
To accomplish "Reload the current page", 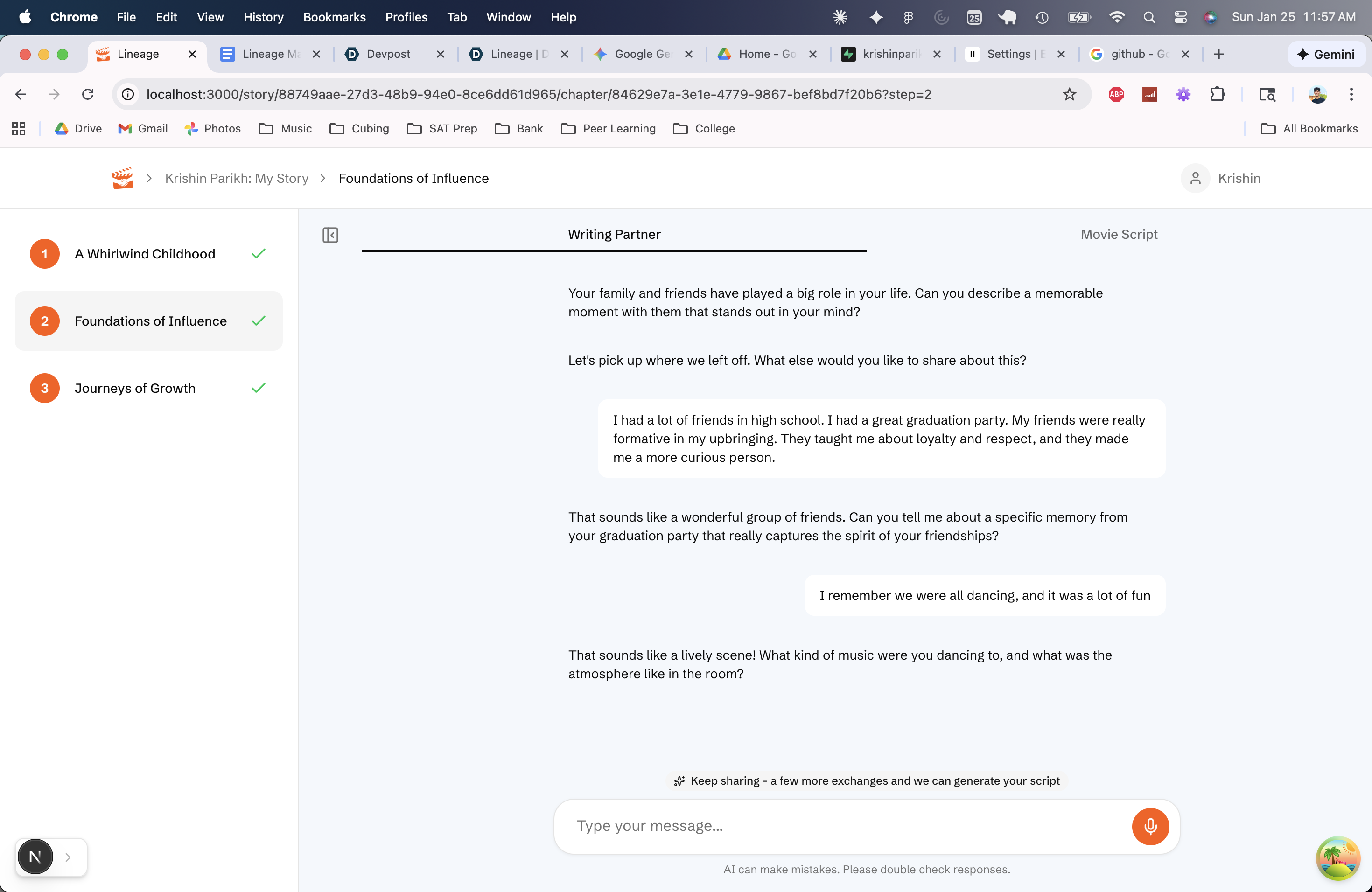I will click(x=88, y=94).
